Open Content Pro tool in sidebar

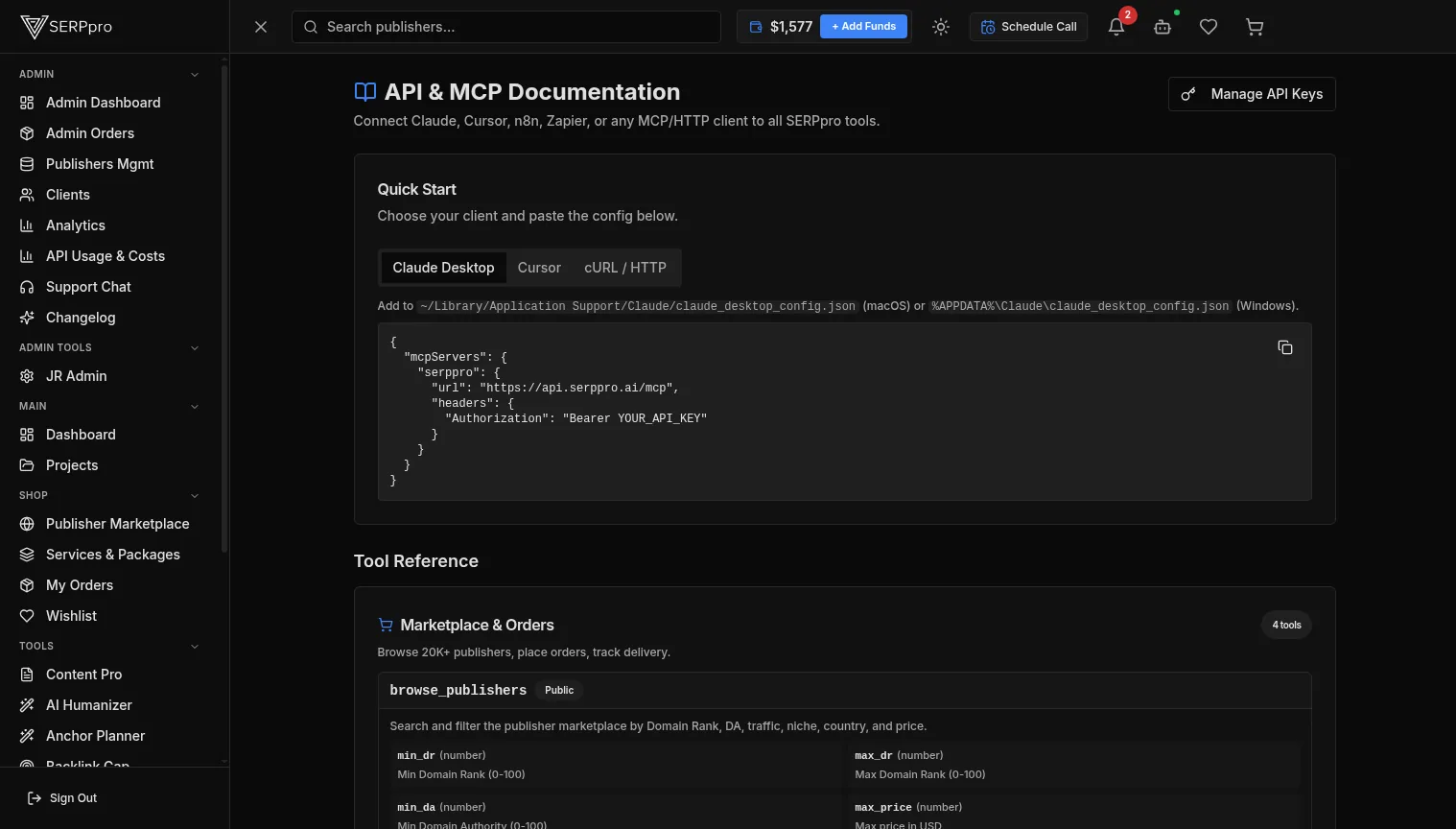[x=110, y=675]
